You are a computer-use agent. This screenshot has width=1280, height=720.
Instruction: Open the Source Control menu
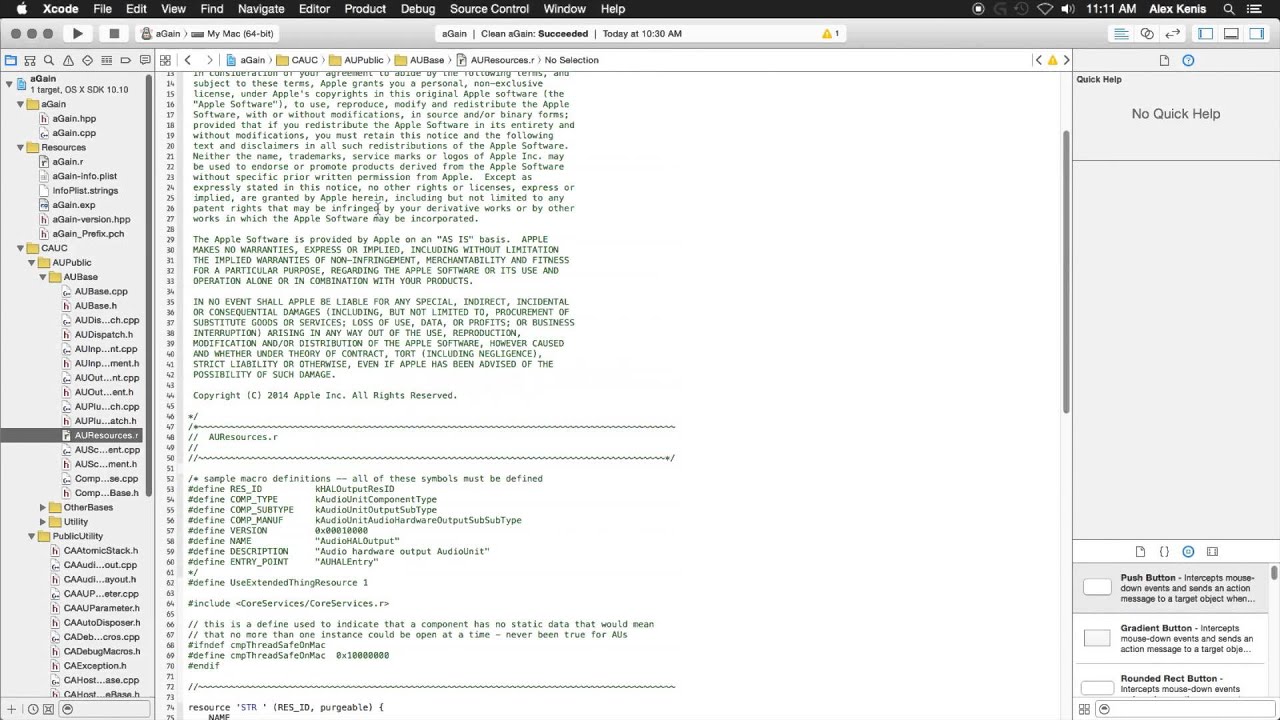coord(489,9)
